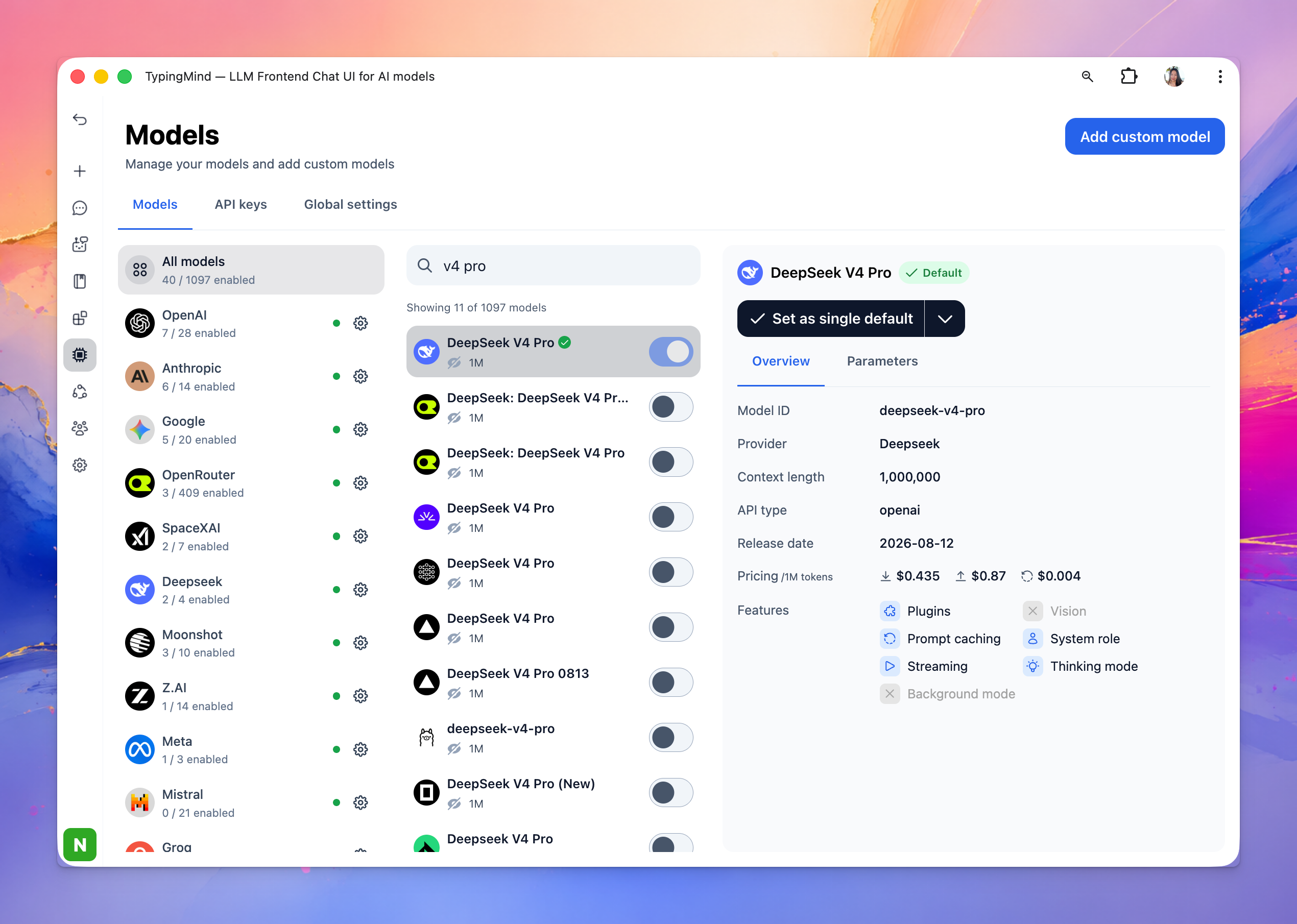Select the DeepSeek V4 Pro (New) row
The width and height of the screenshot is (1297, 924).
[x=553, y=793]
